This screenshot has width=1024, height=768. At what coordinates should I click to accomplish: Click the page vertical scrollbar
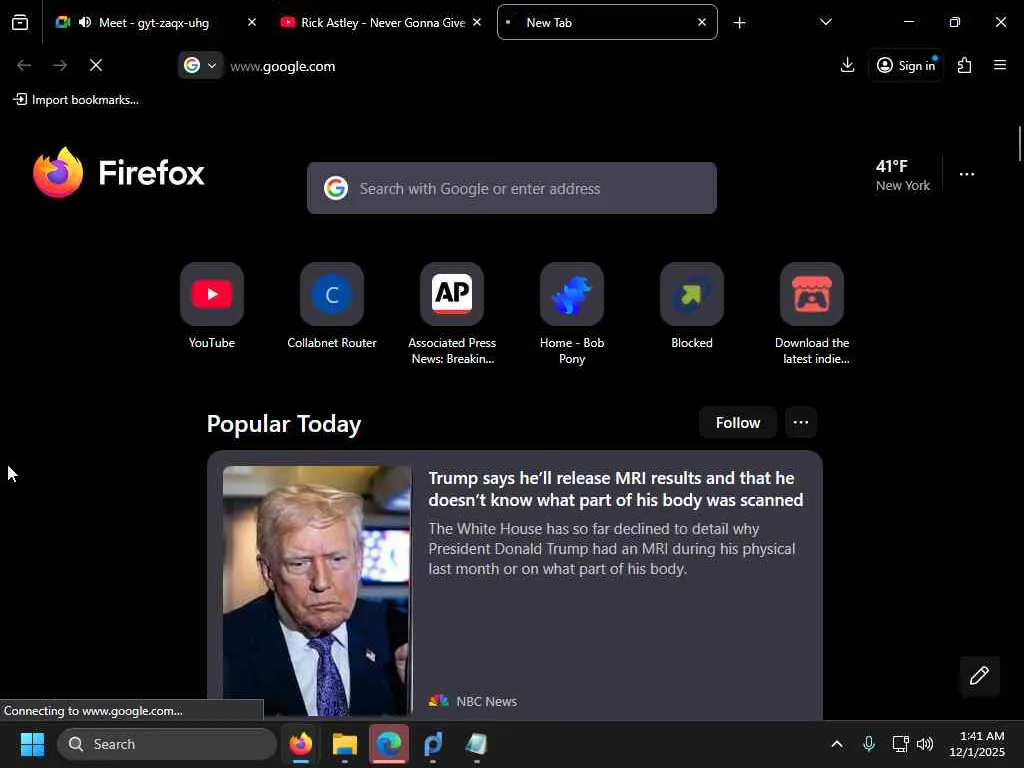point(1019,144)
